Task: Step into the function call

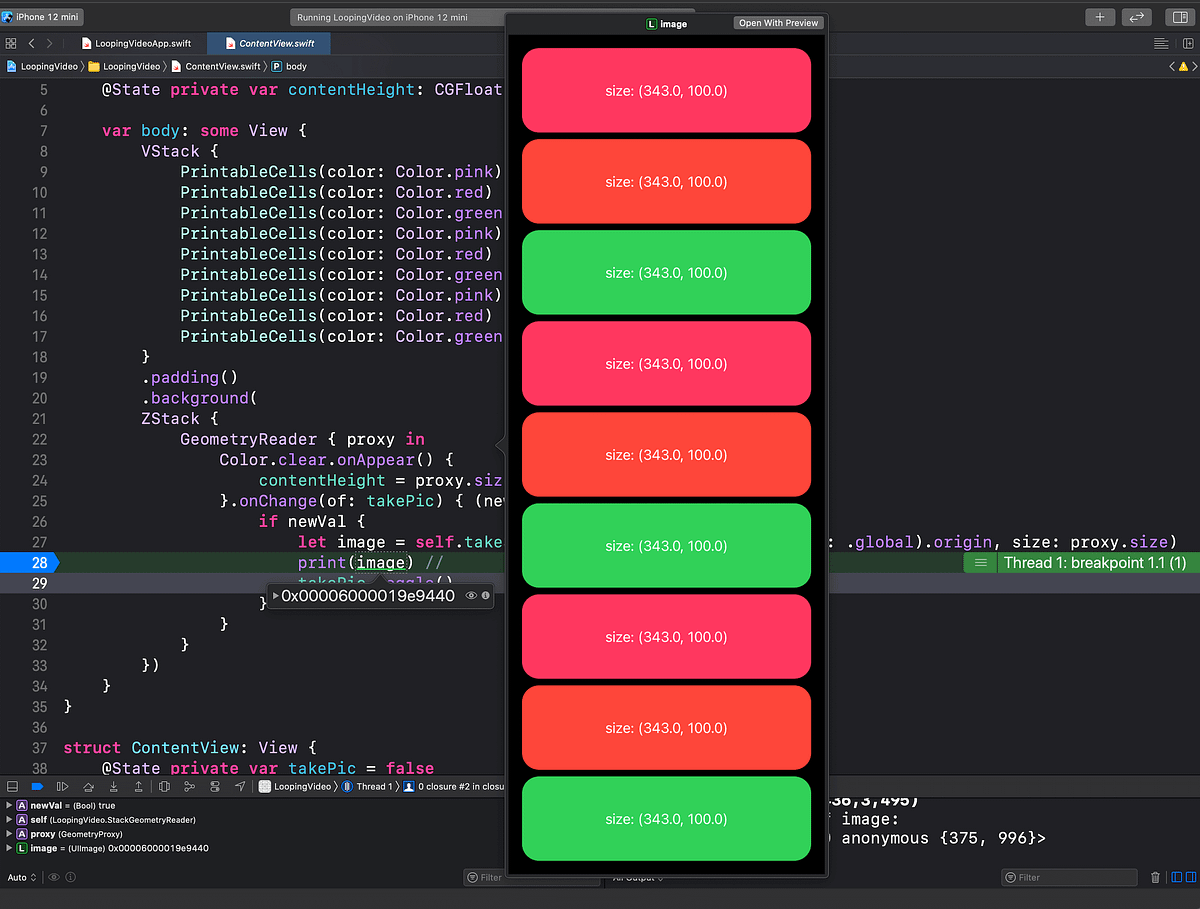Action: [x=113, y=787]
